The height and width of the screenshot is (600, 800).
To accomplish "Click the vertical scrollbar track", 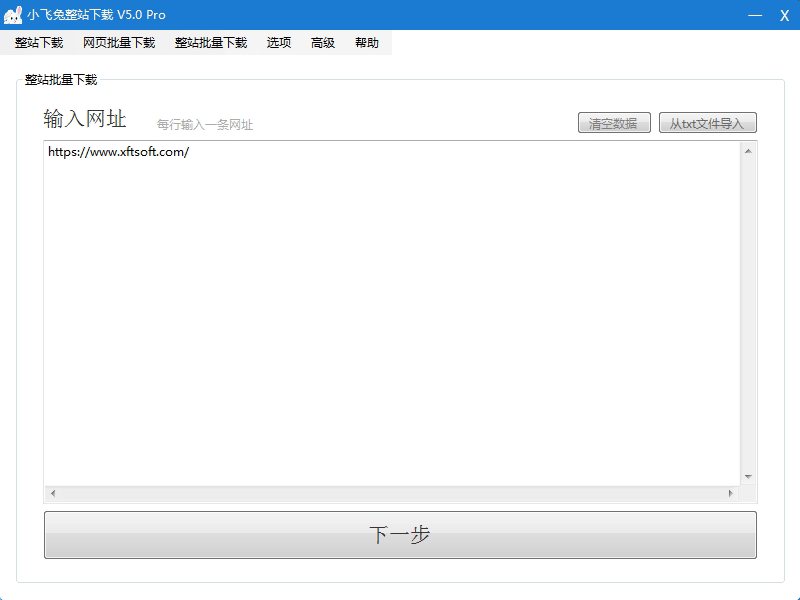I will click(x=747, y=310).
